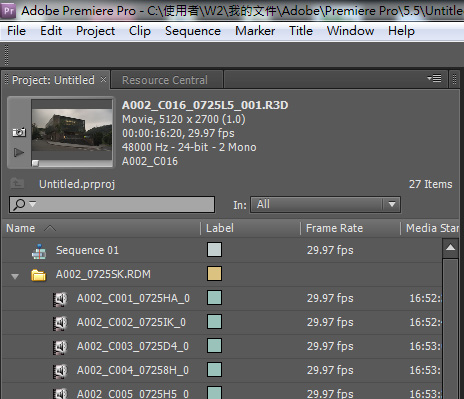Image resolution: width=464 pixels, height=399 pixels.
Task: Open the Clip menu
Action: (x=140, y=31)
